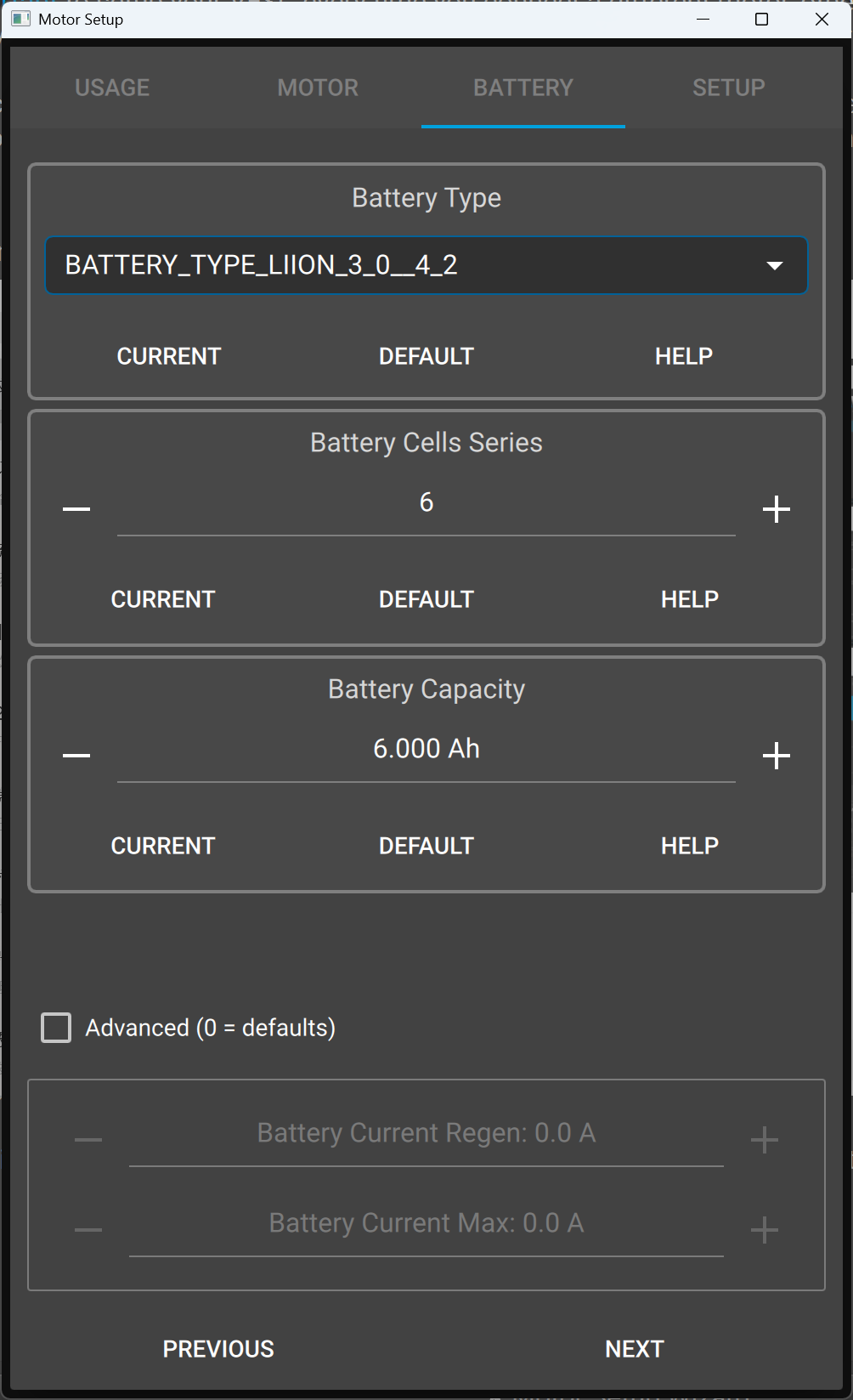Viewport: 853px width, 1400px height.
Task: Click CURRENT under Battery Cells Series
Action: 163,599
